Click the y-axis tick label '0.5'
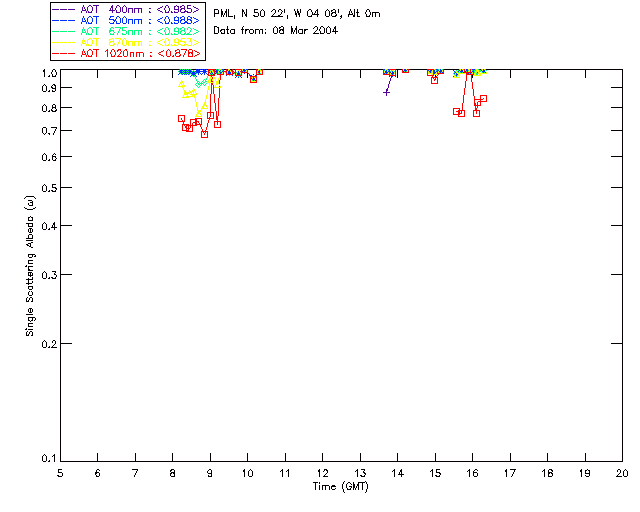 point(49,188)
